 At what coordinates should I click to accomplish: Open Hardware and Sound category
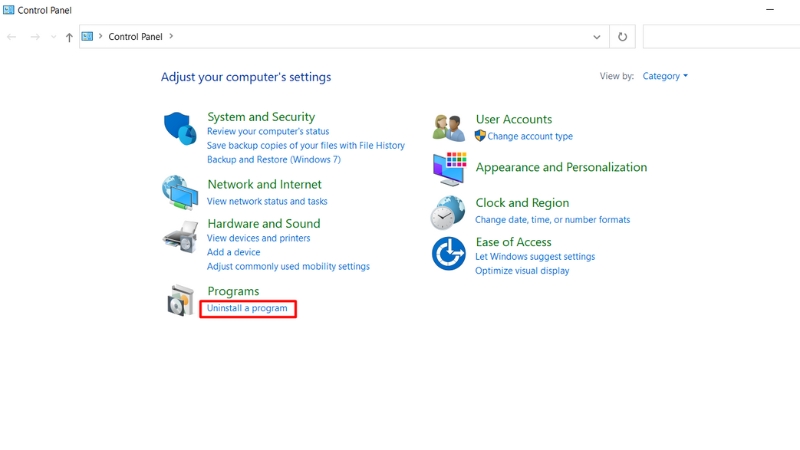(264, 223)
